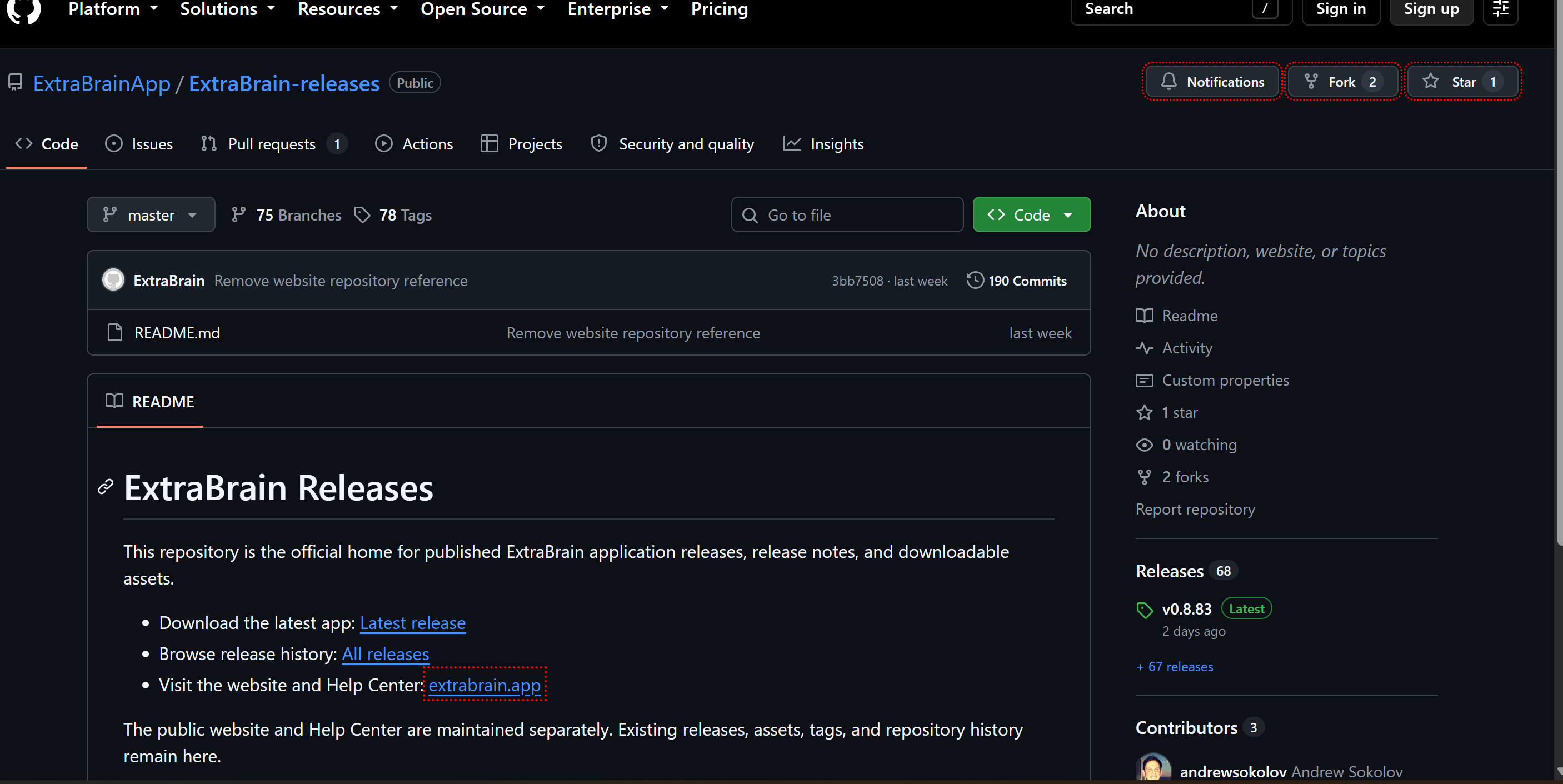Select the README tab in file viewer
Viewport: 1563px width, 784px height.
point(150,401)
